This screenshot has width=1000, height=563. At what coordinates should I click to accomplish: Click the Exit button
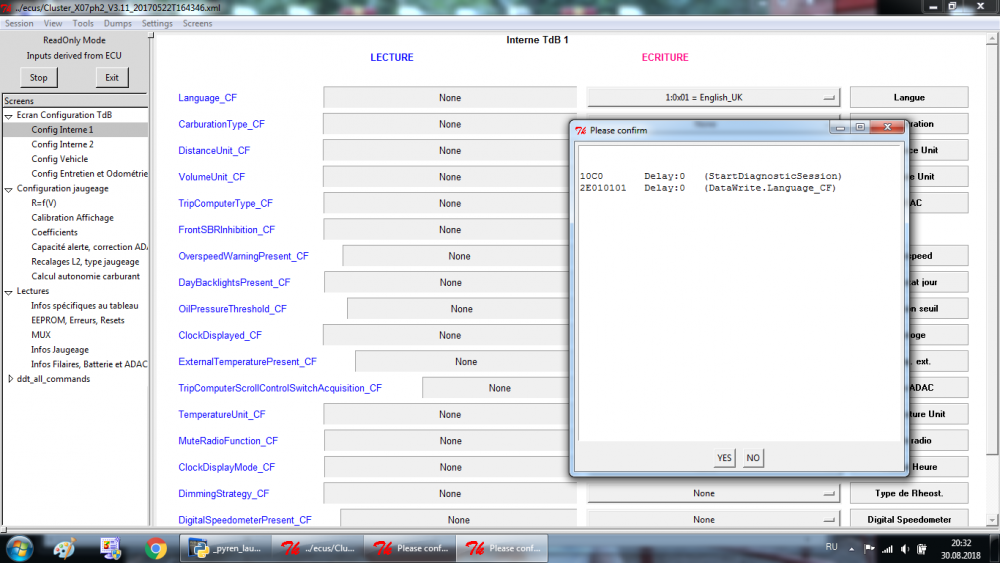(112, 78)
